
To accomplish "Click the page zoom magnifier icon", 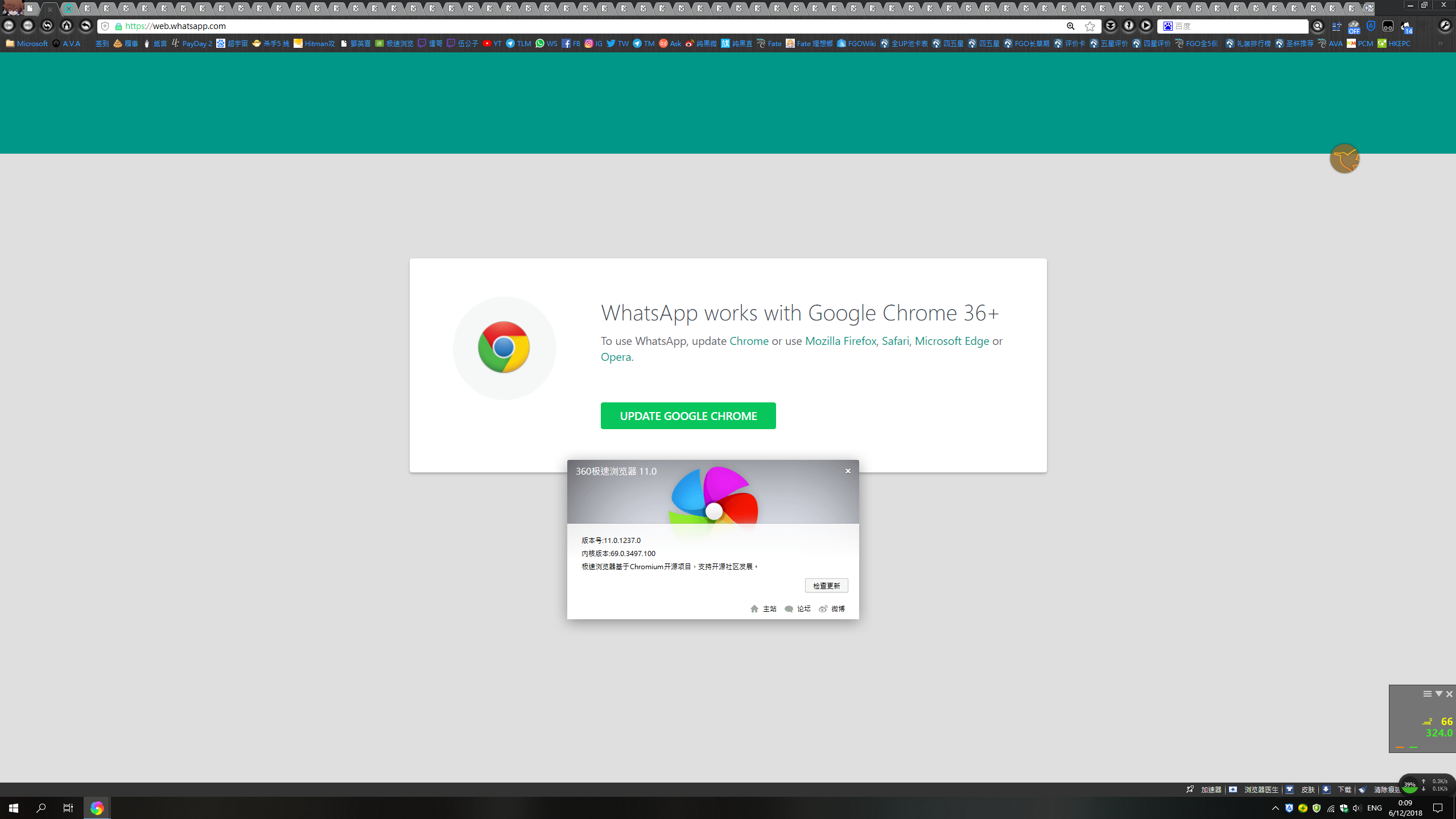I will point(1070,26).
